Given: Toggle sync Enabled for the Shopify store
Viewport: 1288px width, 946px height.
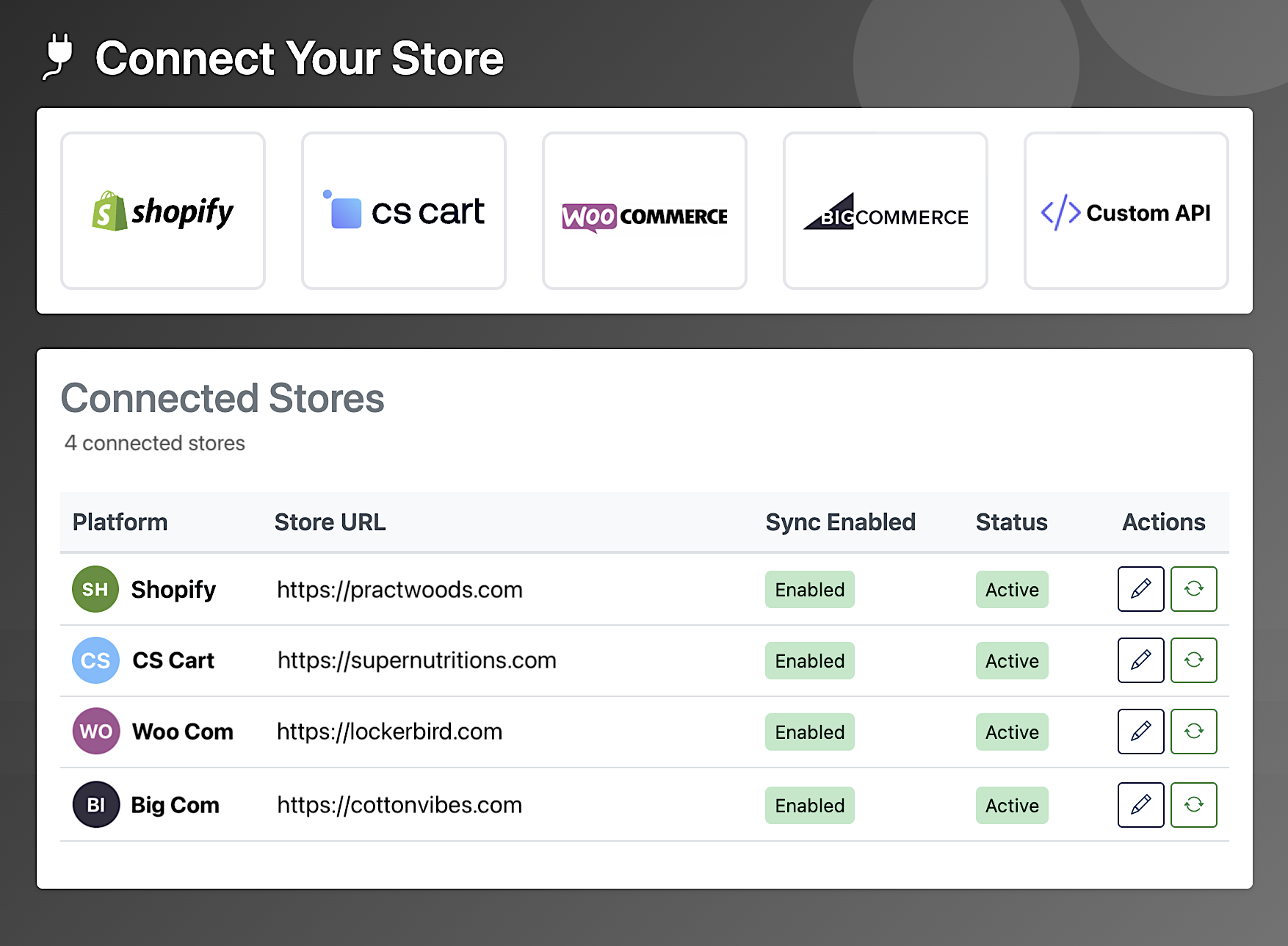Looking at the screenshot, I should [x=809, y=589].
